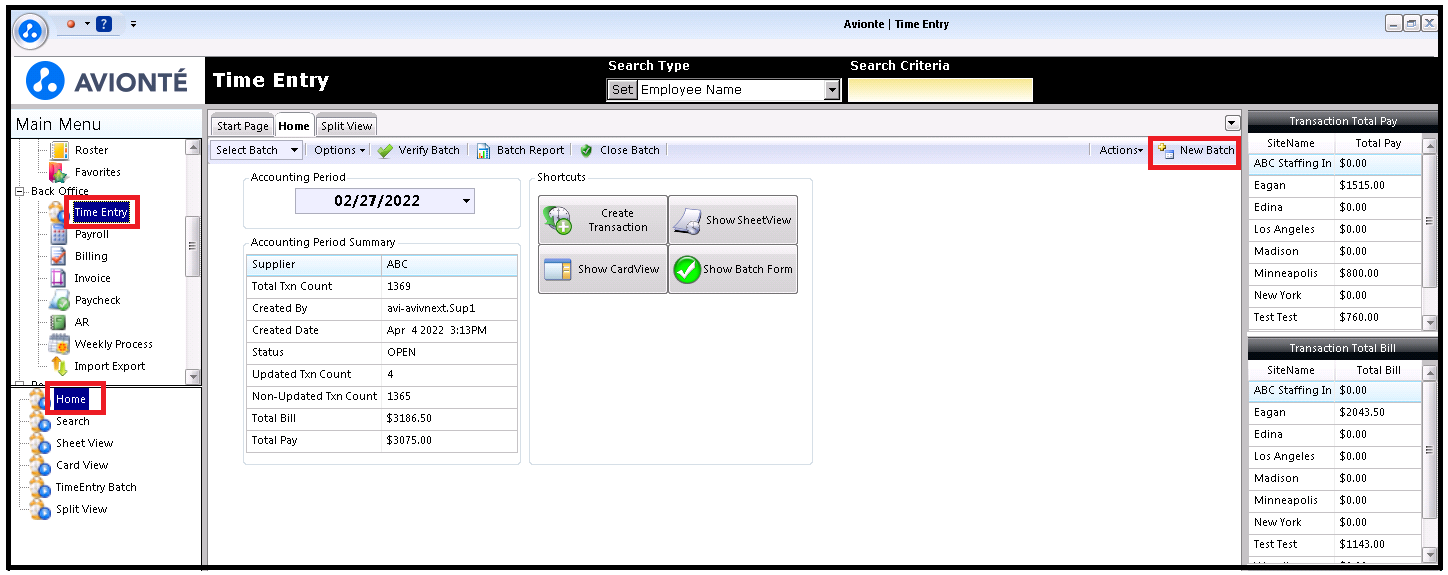Click the Show Batch Form button
Image resolution: width=1448 pixels, height=575 pixels.
point(733,269)
